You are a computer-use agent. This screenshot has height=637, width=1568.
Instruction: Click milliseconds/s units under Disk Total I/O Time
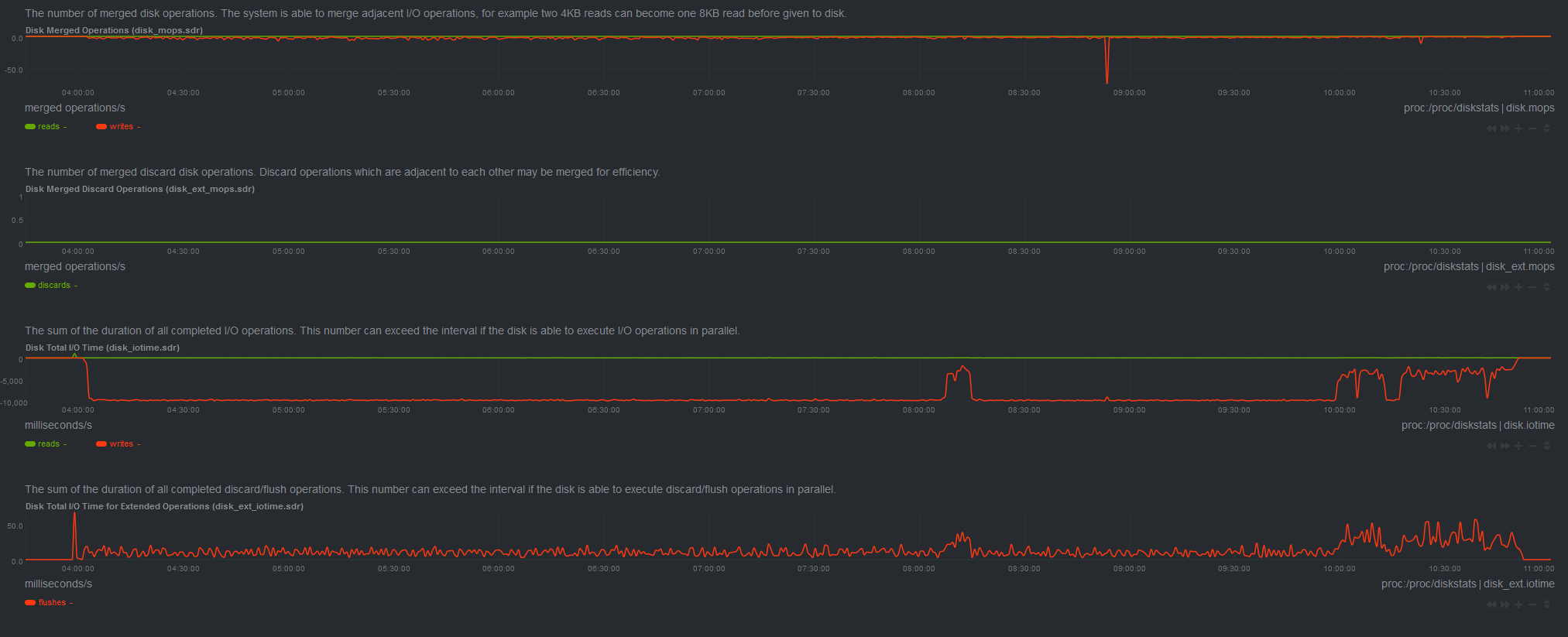(x=58, y=426)
